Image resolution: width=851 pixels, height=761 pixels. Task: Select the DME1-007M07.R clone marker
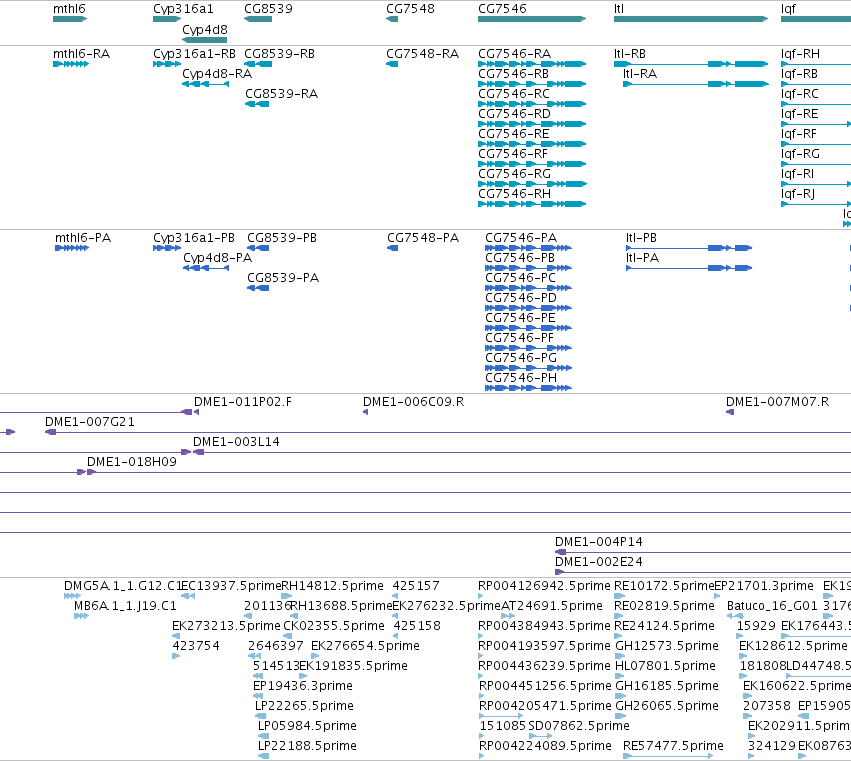tap(730, 413)
